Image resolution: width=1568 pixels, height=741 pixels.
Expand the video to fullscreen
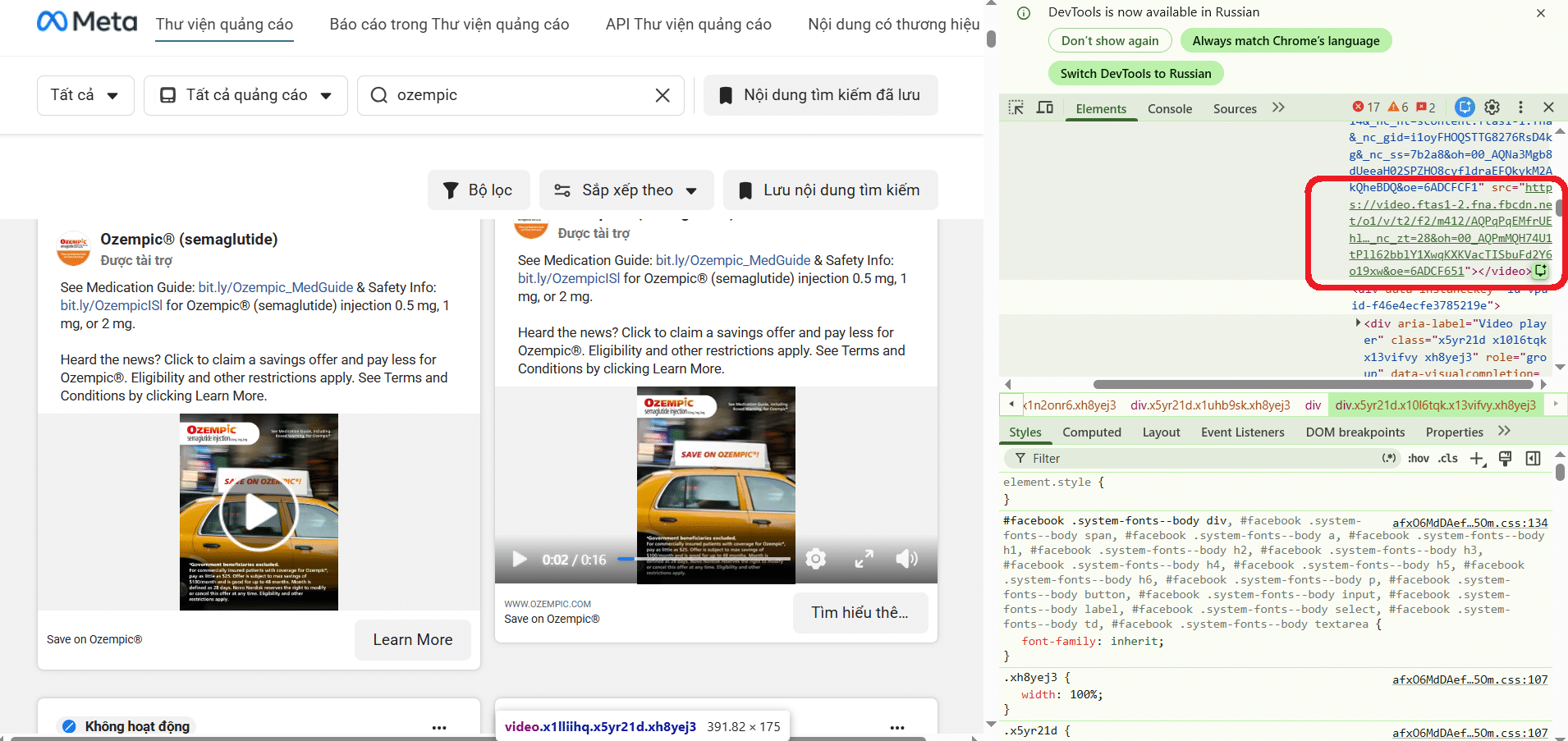coord(864,560)
